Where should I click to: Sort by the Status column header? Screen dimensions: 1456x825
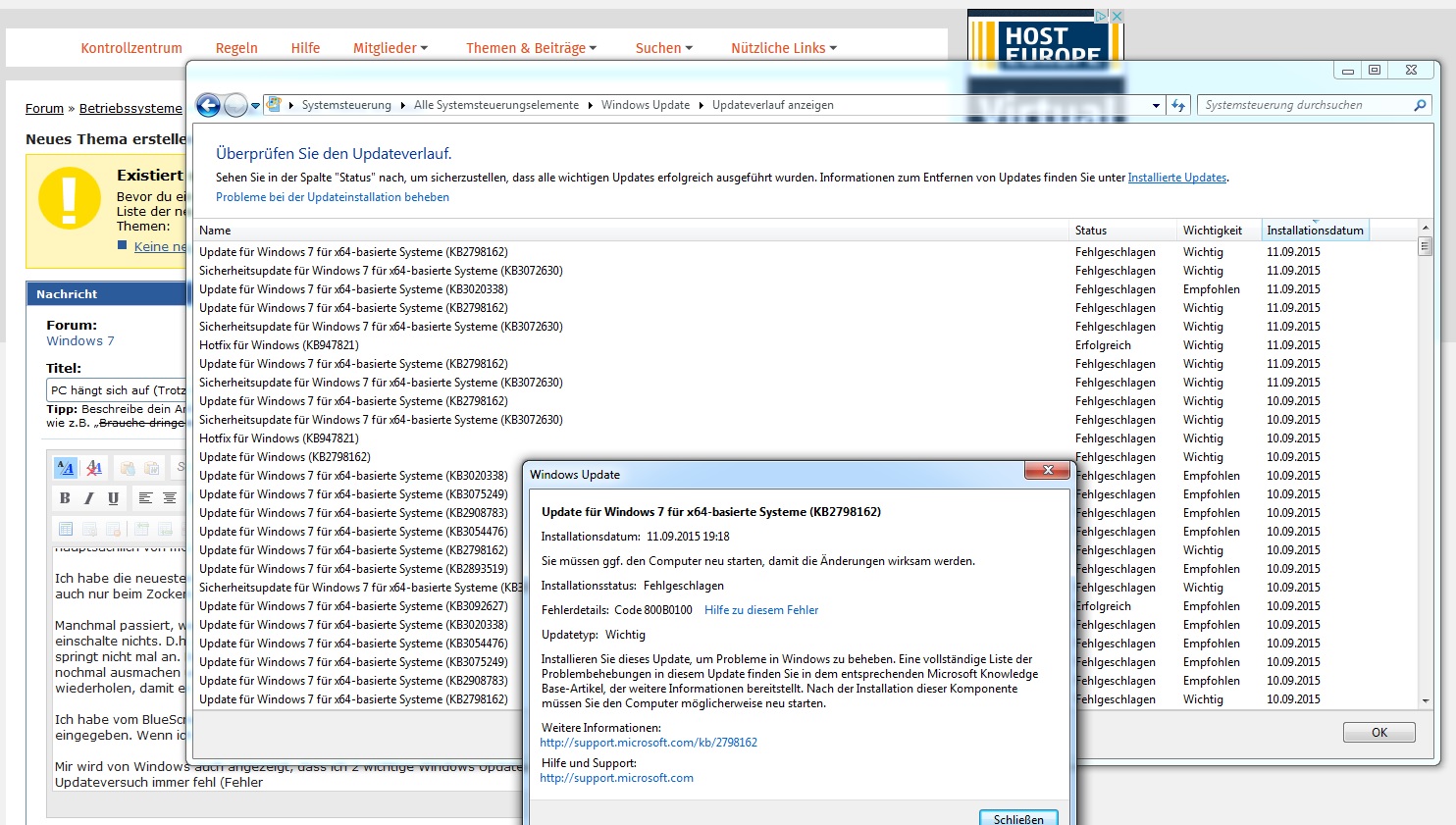click(x=1122, y=231)
